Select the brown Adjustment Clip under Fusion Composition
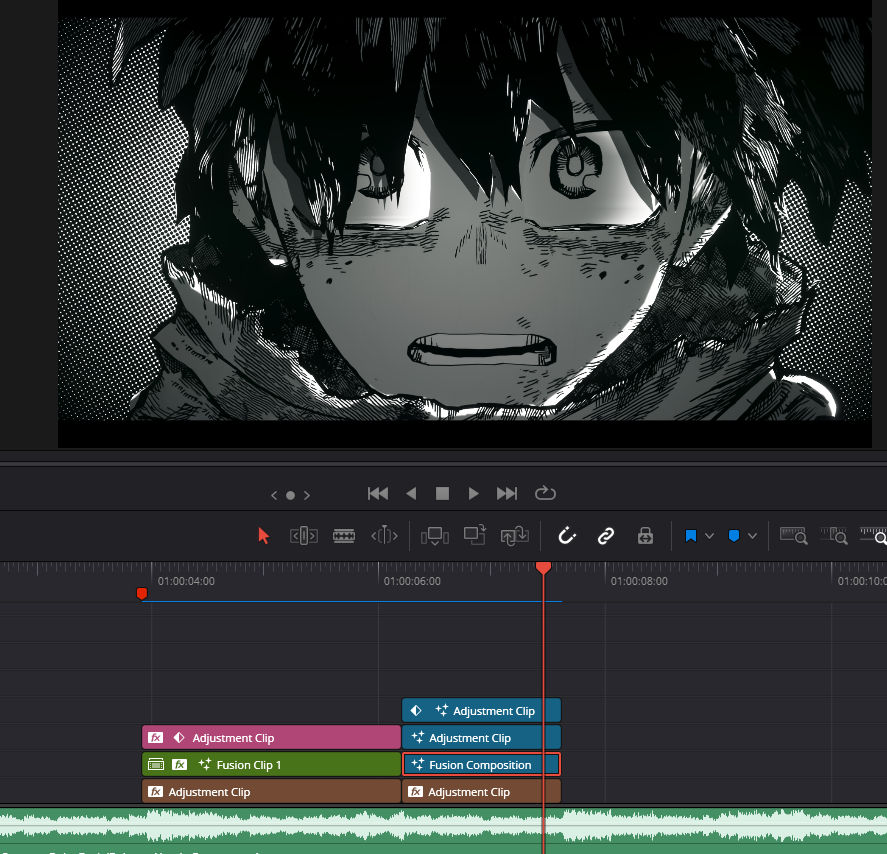Screen dimensions: 887x854 [481, 792]
